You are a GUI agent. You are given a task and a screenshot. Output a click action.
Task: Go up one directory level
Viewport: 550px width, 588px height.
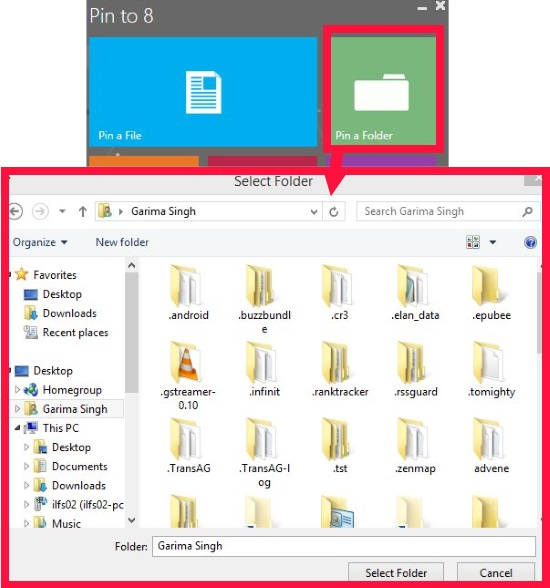point(83,212)
